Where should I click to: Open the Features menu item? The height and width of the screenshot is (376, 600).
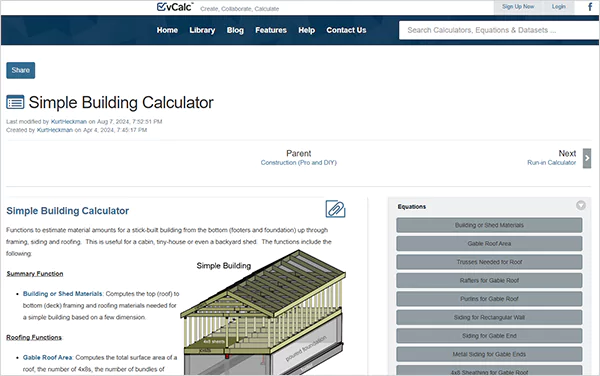271,30
